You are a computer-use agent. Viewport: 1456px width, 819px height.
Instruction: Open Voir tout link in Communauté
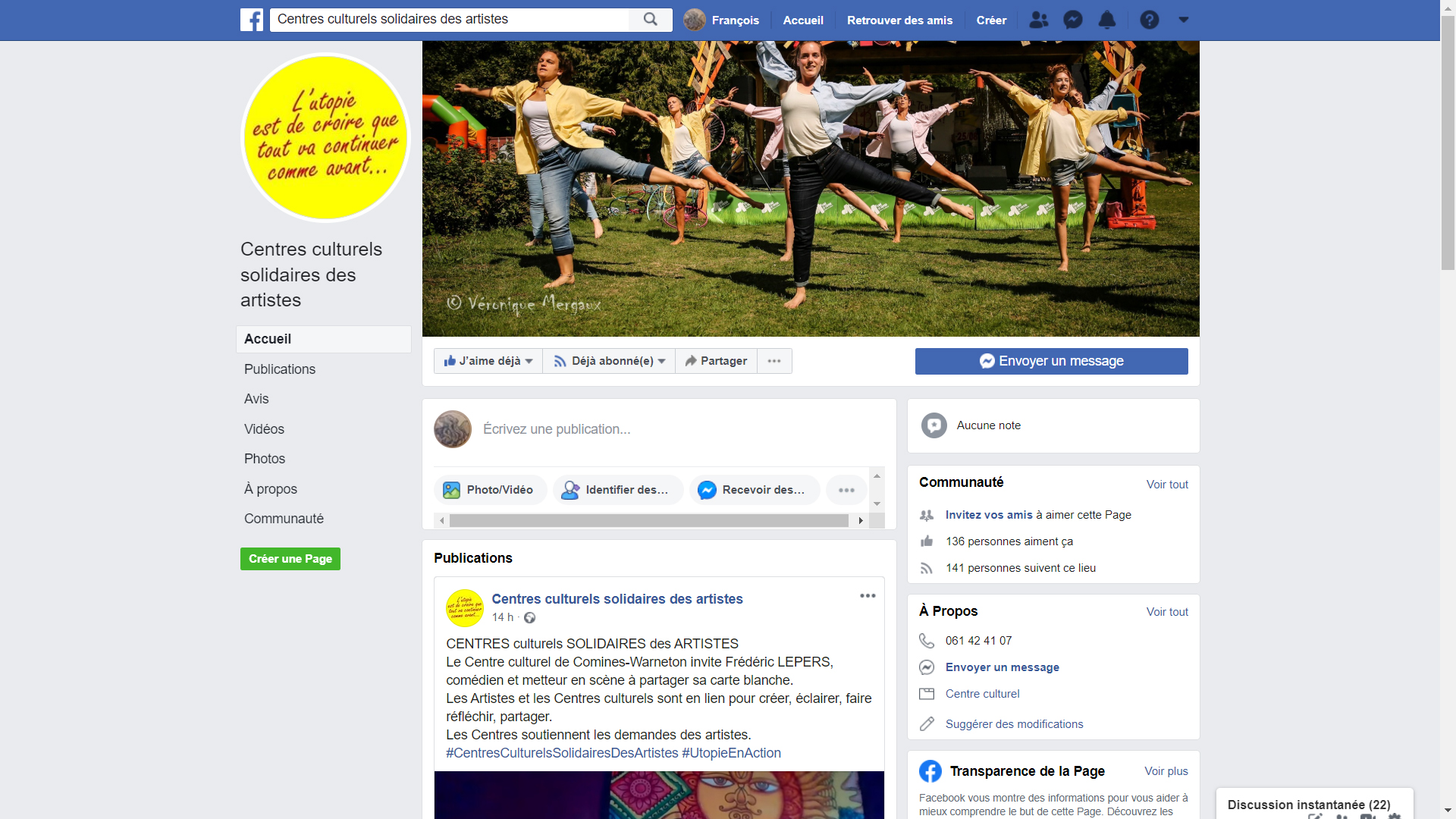(1166, 485)
